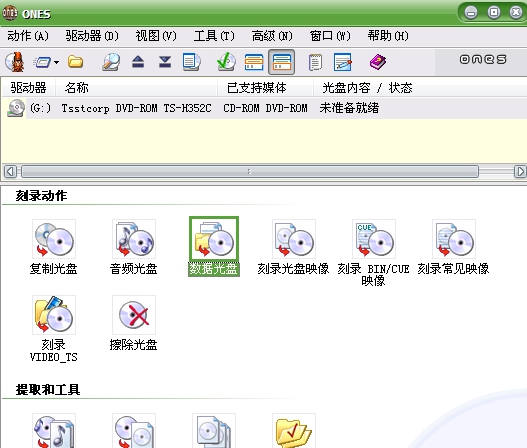The width and height of the screenshot is (527, 448).
Task: Click the ONES mascot icon in toolbar
Action: coord(15,62)
